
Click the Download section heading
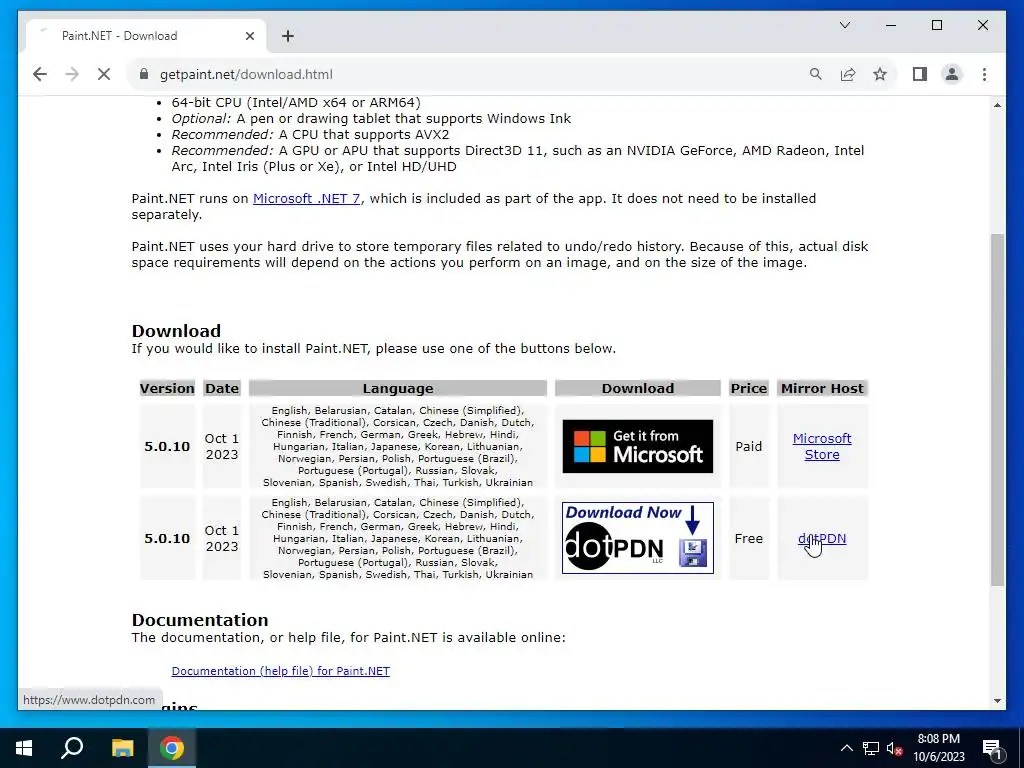click(x=176, y=331)
